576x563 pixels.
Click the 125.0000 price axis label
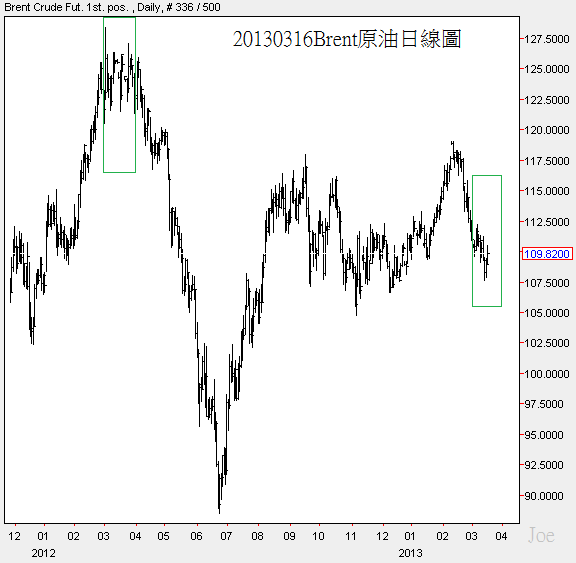tap(547, 69)
